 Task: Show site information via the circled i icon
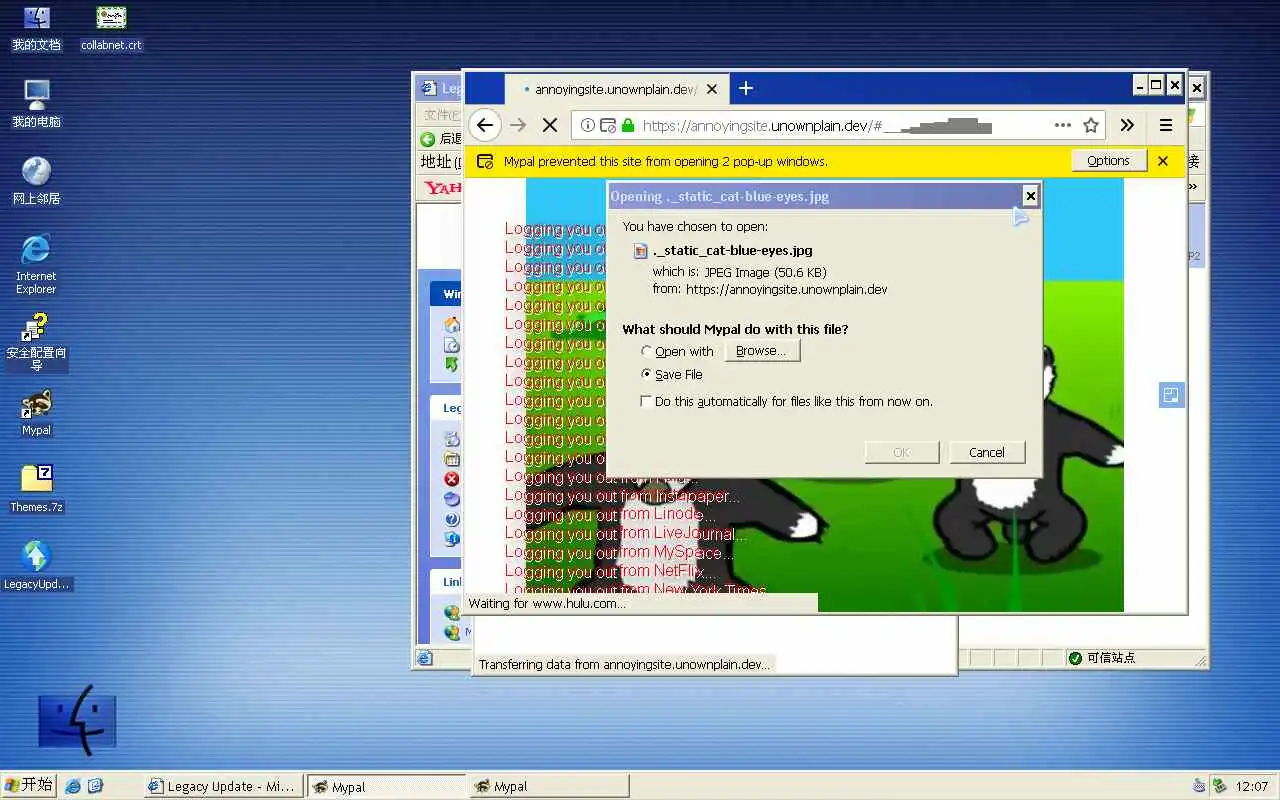(x=588, y=125)
